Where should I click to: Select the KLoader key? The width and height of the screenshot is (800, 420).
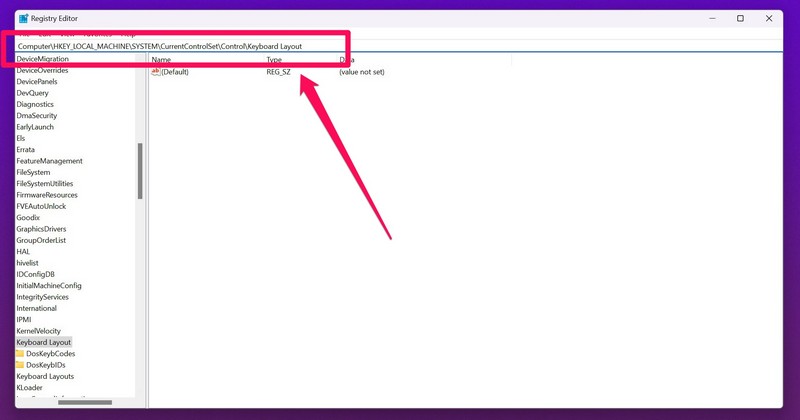[x=30, y=387]
